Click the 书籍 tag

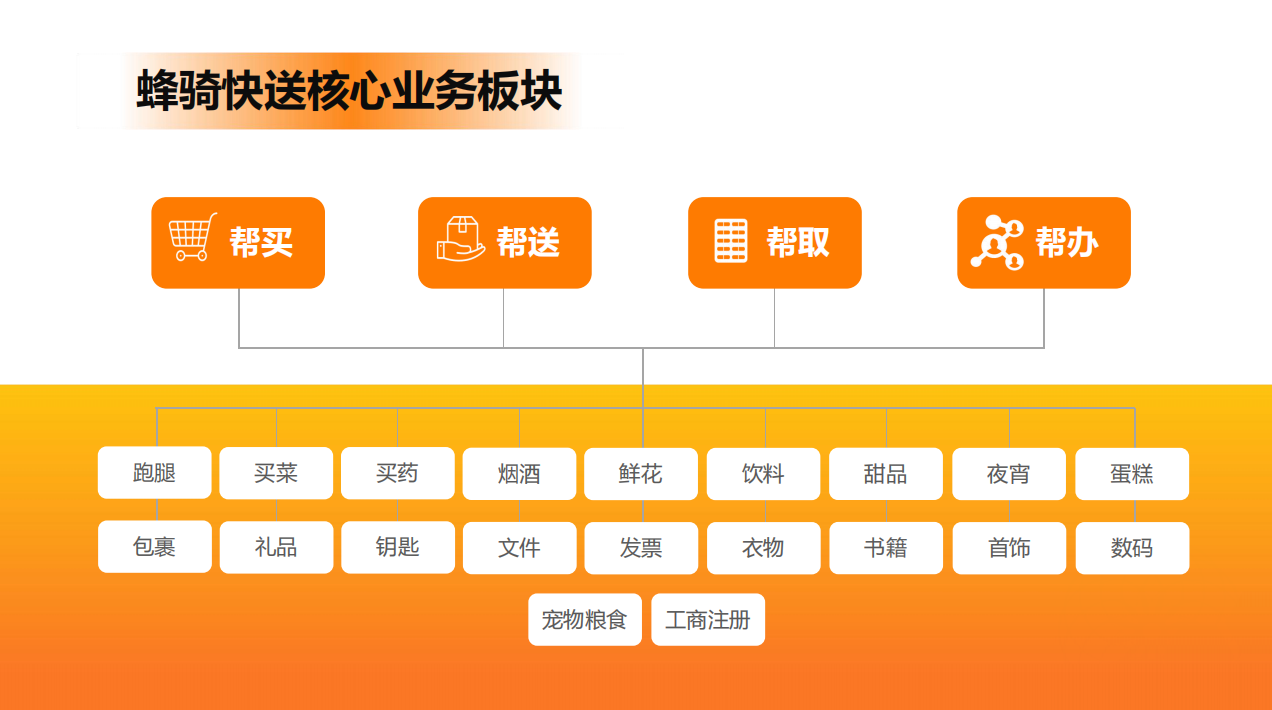pos(886,548)
